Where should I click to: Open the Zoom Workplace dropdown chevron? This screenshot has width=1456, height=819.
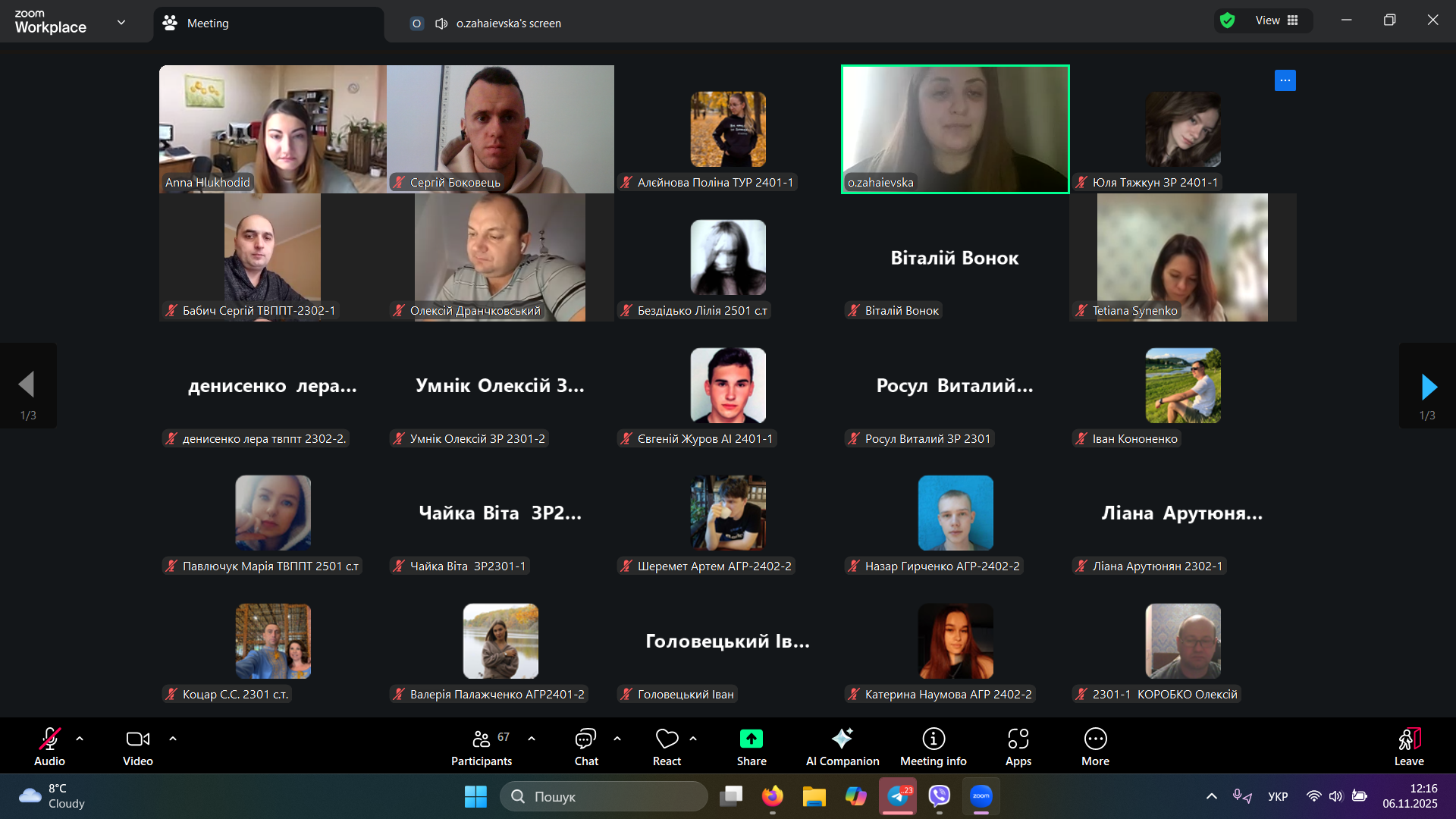[x=121, y=22]
